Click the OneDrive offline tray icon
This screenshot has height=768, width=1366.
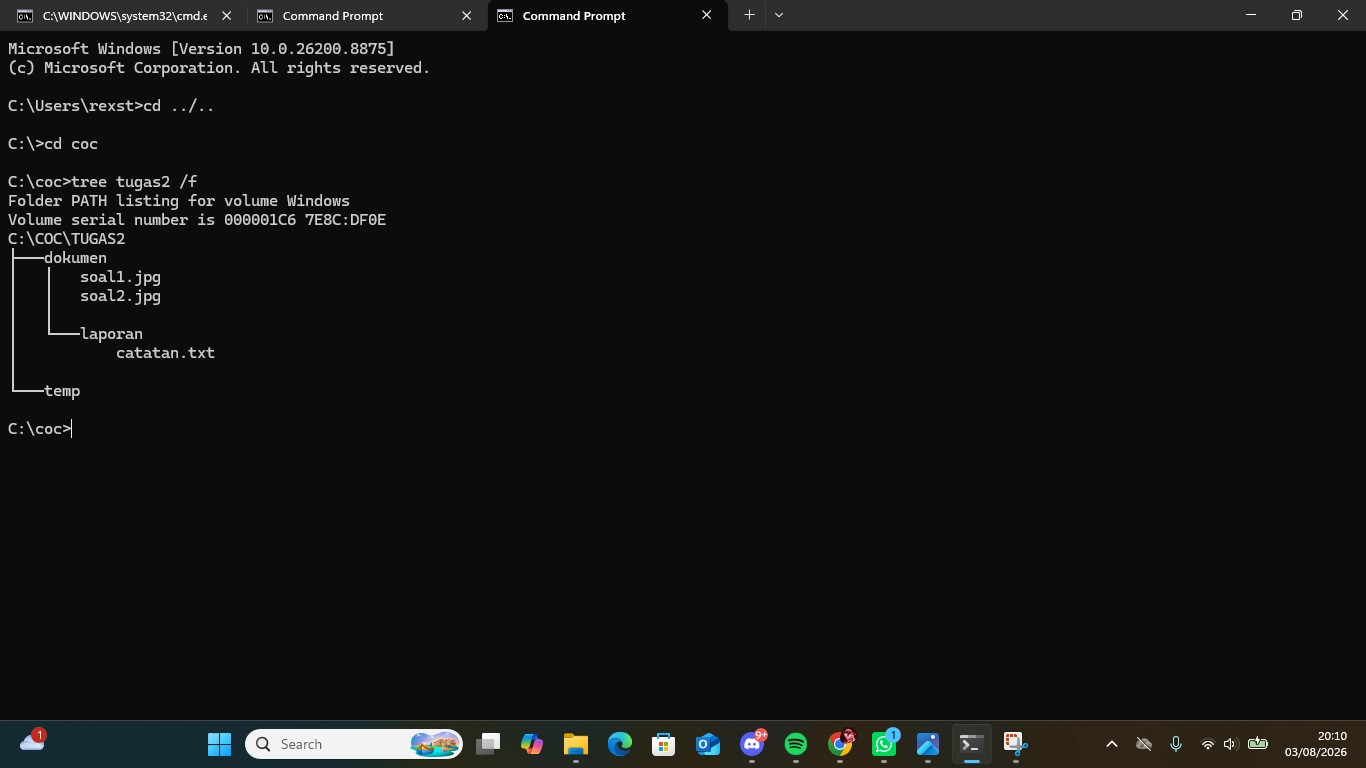tap(1144, 744)
